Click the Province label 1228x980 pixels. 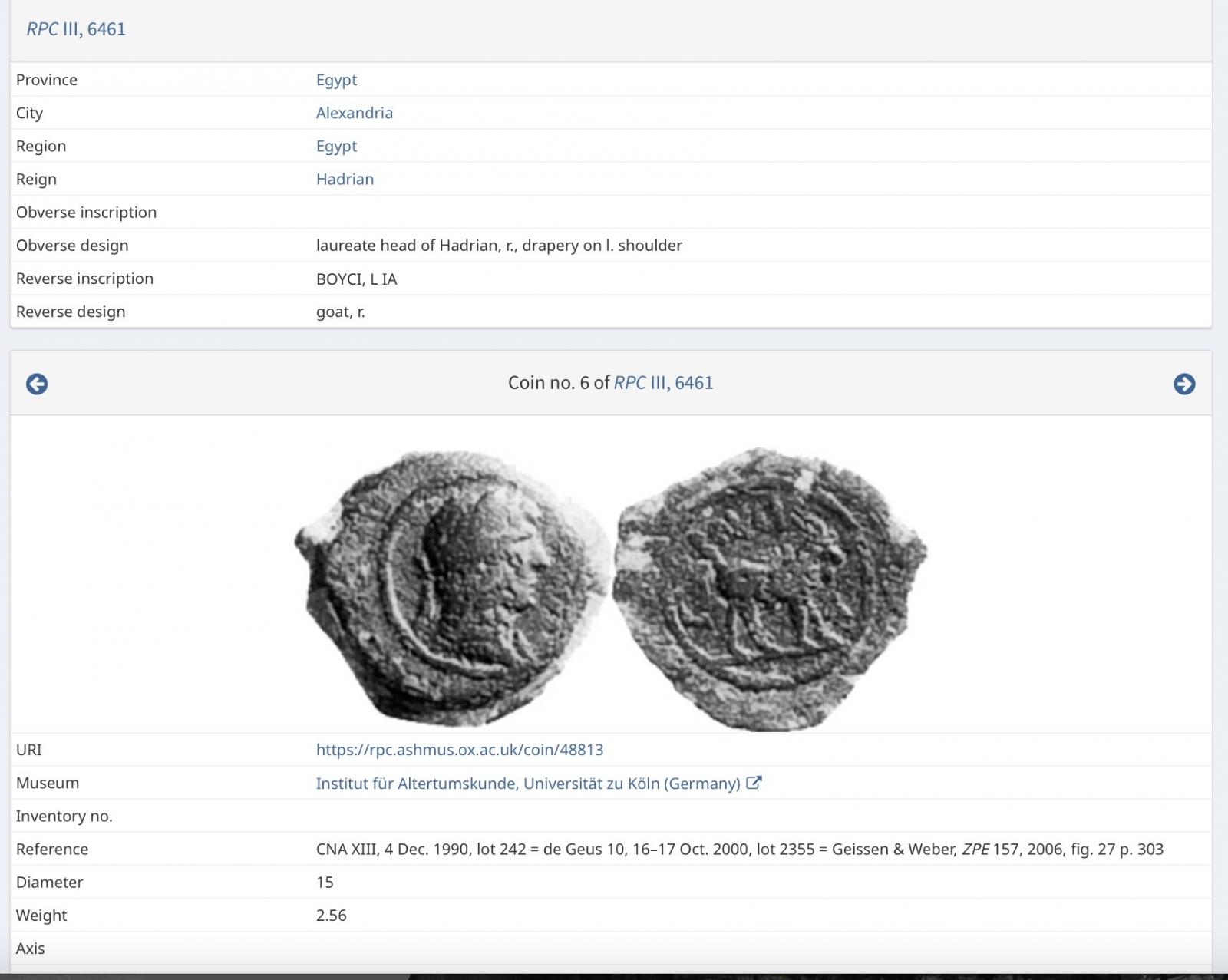[47, 80]
